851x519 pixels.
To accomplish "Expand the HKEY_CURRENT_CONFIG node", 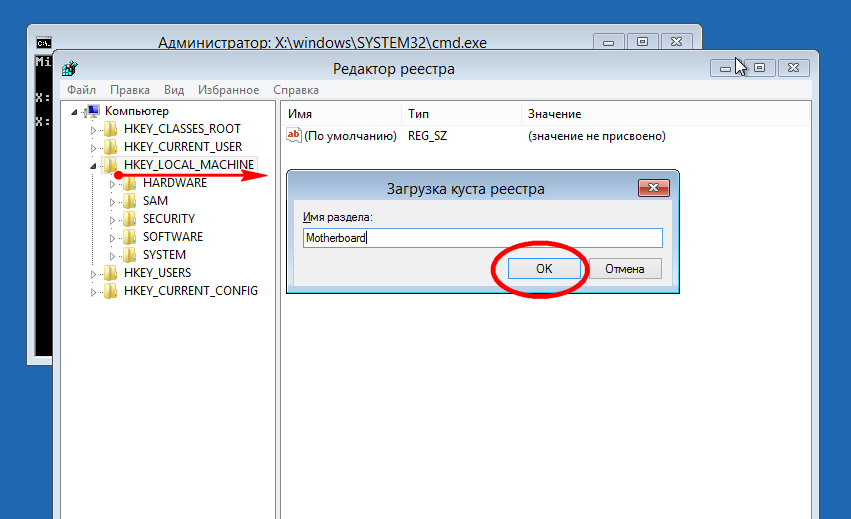I will click(94, 291).
